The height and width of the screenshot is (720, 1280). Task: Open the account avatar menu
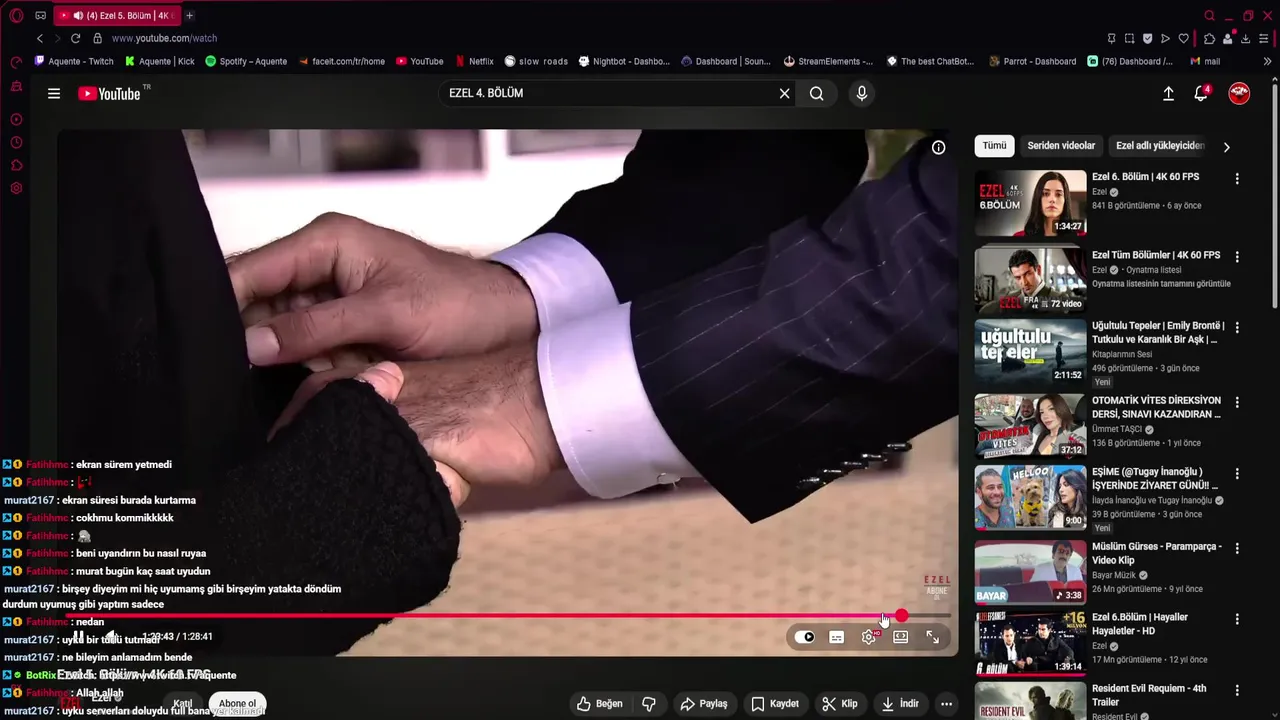click(x=1239, y=93)
